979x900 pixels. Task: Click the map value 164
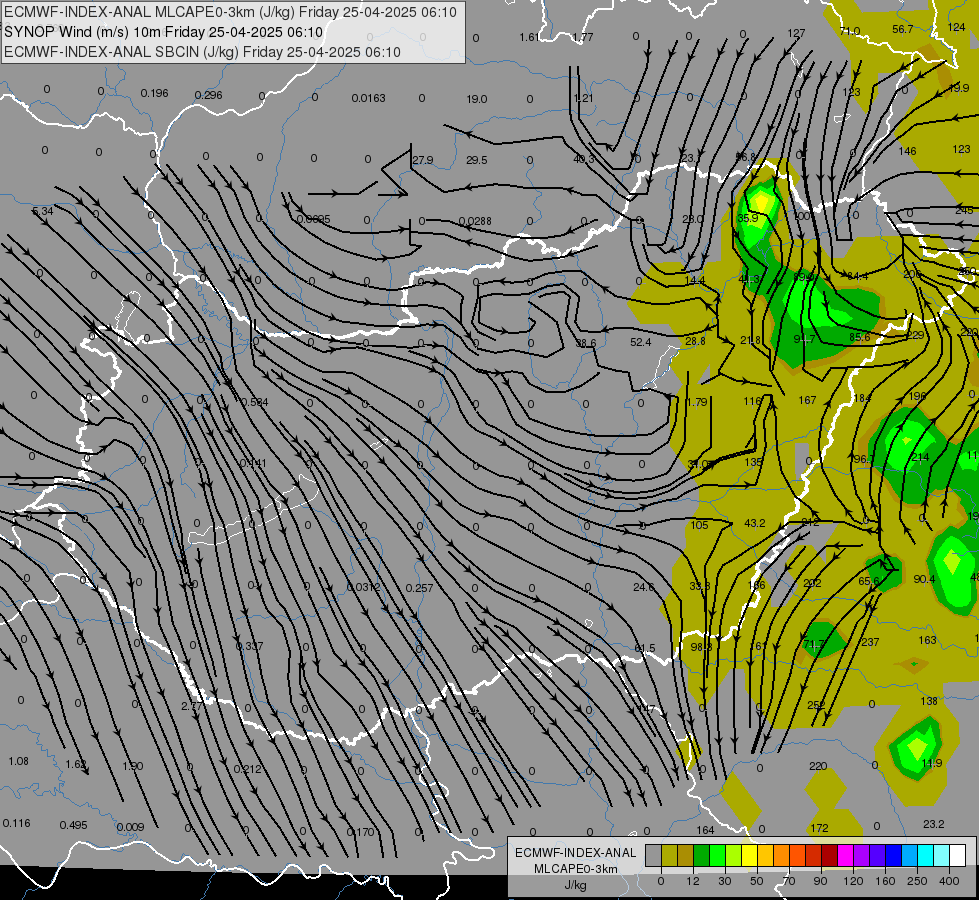706,829
